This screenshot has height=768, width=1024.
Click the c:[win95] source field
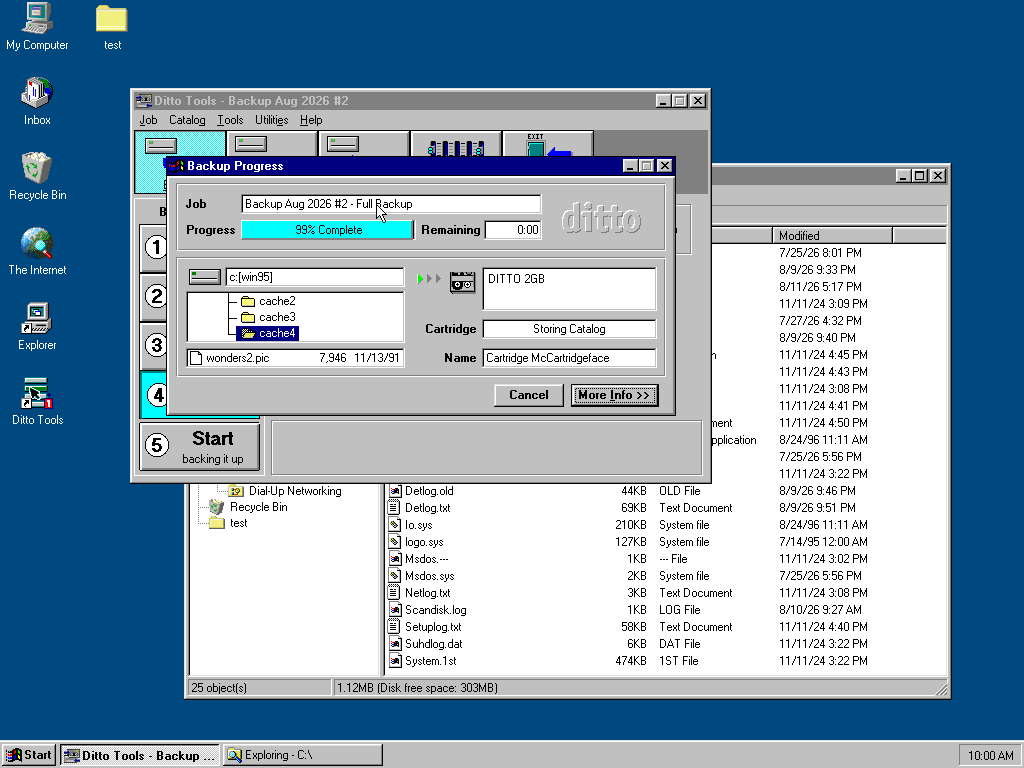[315, 277]
